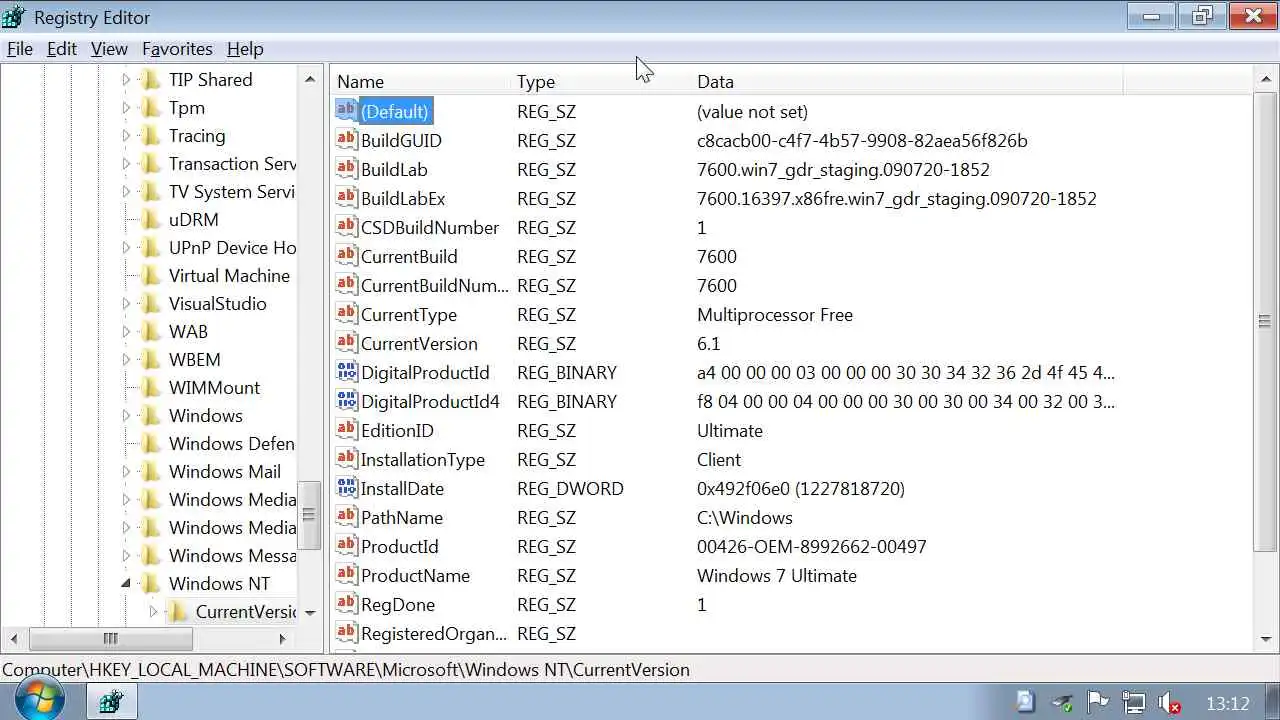Expand the WBEM key
The height and width of the screenshot is (720, 1280).
(x=126, y=359)
